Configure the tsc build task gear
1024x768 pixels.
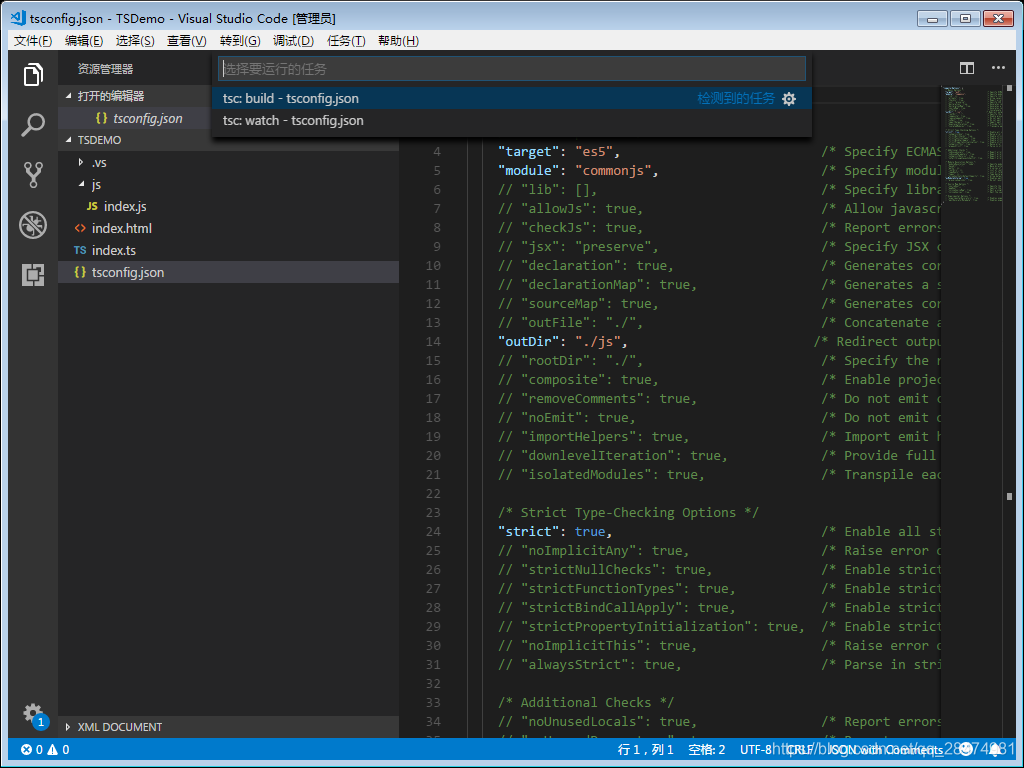[x=789, y=99]
